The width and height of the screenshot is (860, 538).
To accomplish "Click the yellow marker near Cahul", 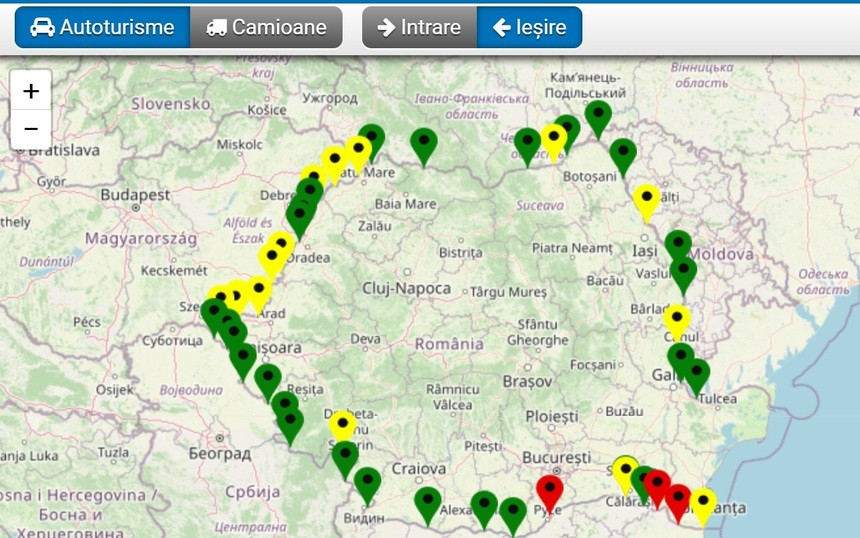I will coord(677,319).
